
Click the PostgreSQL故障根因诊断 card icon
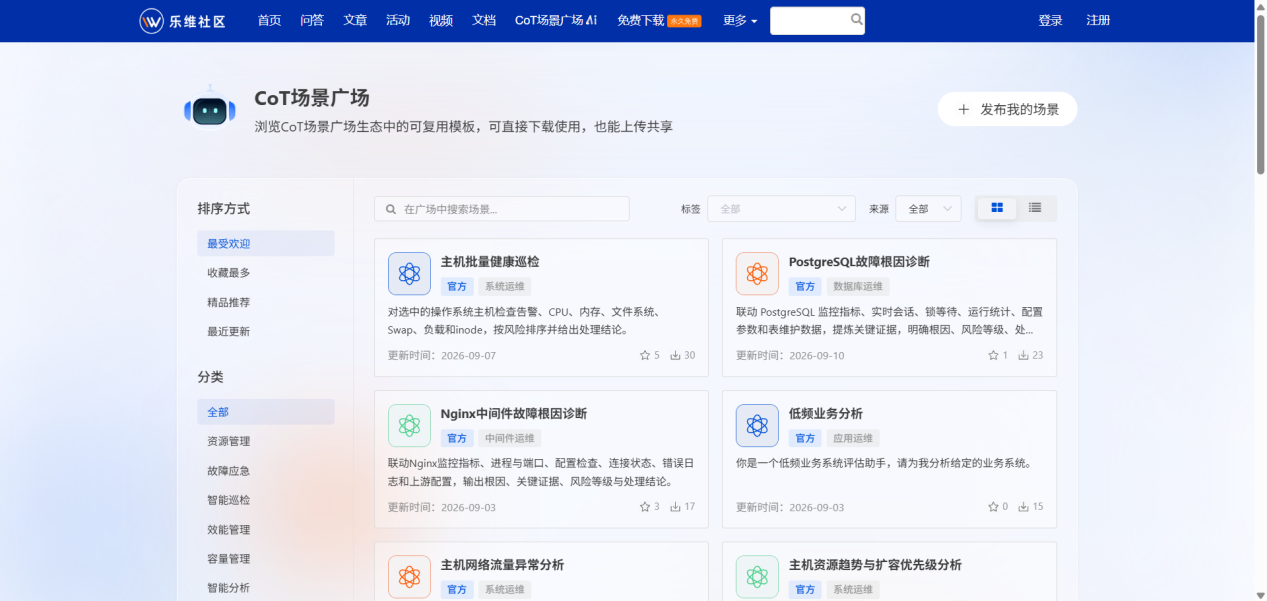pyautogui.click(x=757, y=273)
